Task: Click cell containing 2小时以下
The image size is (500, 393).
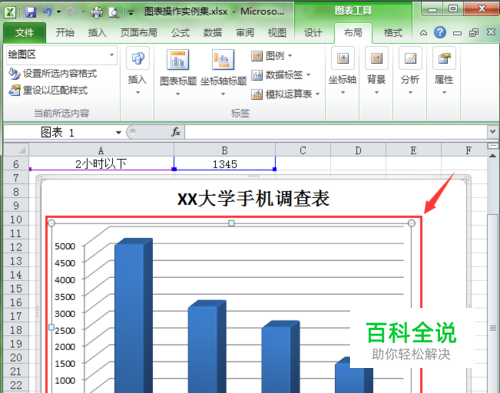Action: click(x=101, y=164)
